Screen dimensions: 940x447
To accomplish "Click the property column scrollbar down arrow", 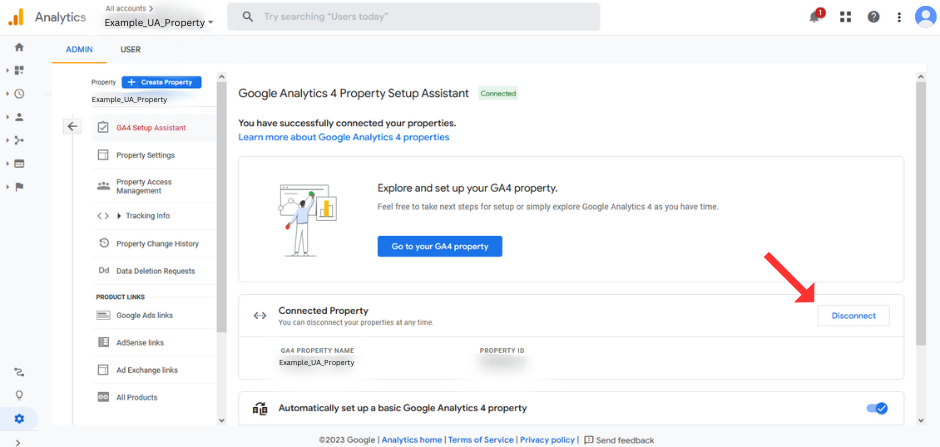I will 222,421.
